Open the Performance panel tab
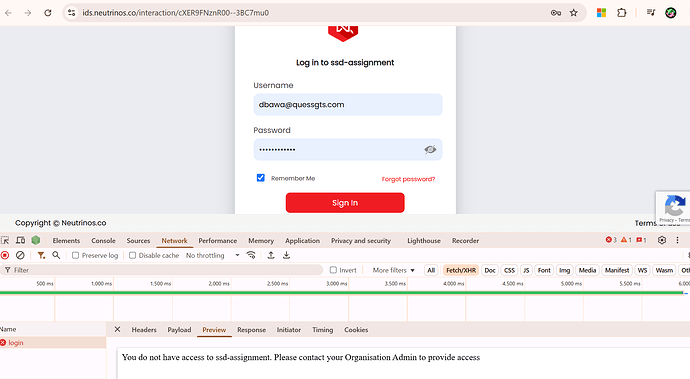The width and height of the screenshot is (690, 379). 217,241
